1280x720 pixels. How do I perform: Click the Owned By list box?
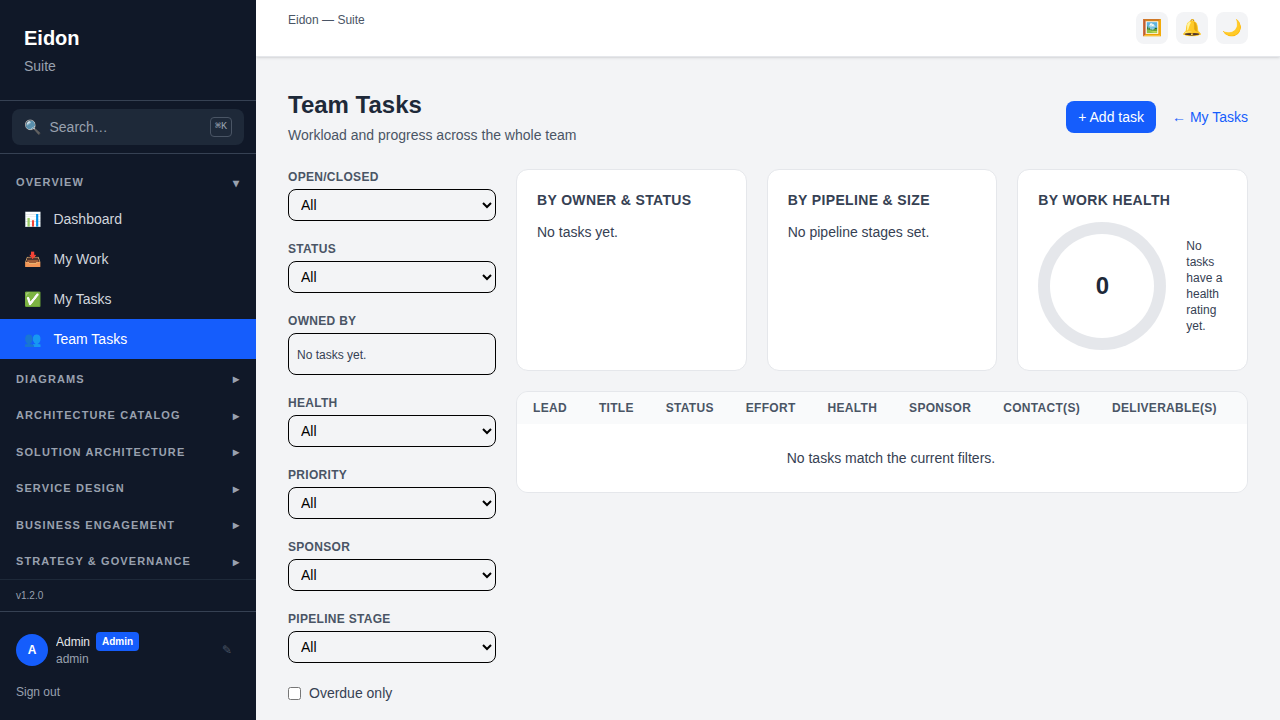[x=392, y=354]
